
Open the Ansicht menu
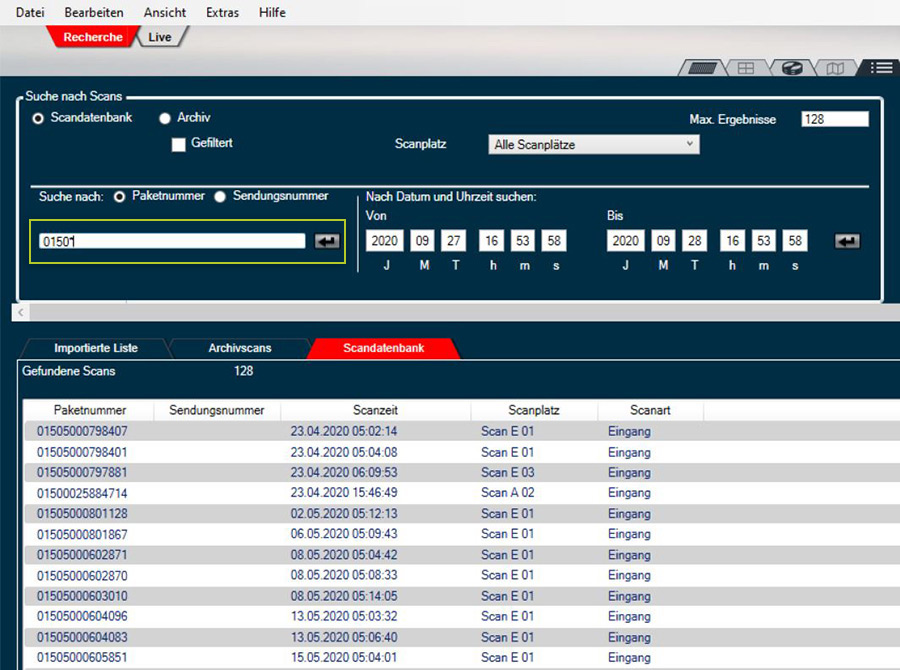(x=165, y=12)
